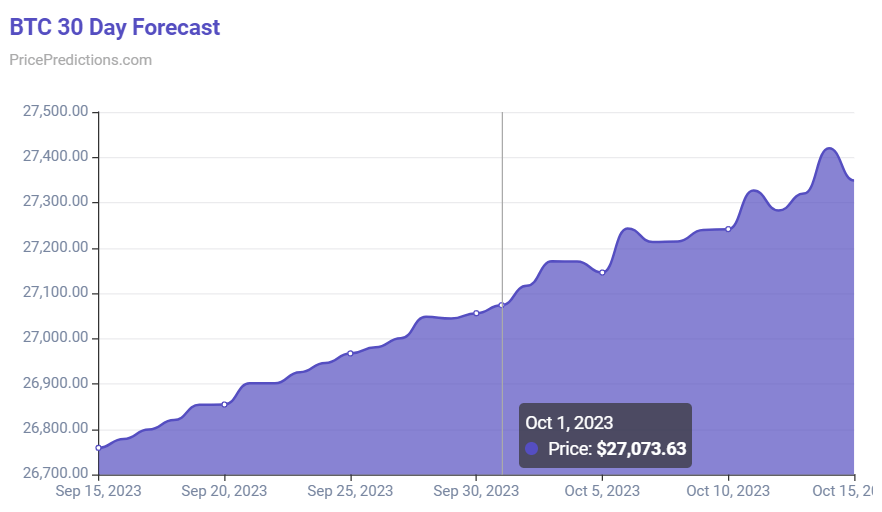882x512 pixels.
Task: Click the Sep 20, 2023 x-axis label
Action: 224,491
